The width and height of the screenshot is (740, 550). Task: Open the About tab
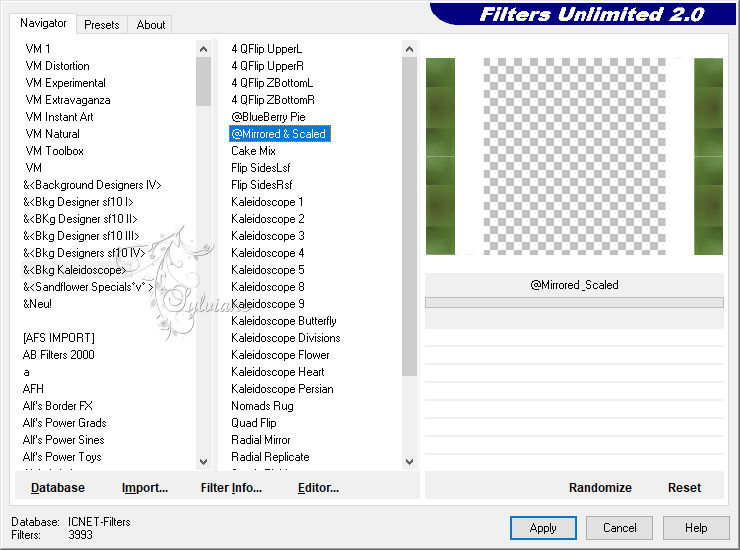151,25
